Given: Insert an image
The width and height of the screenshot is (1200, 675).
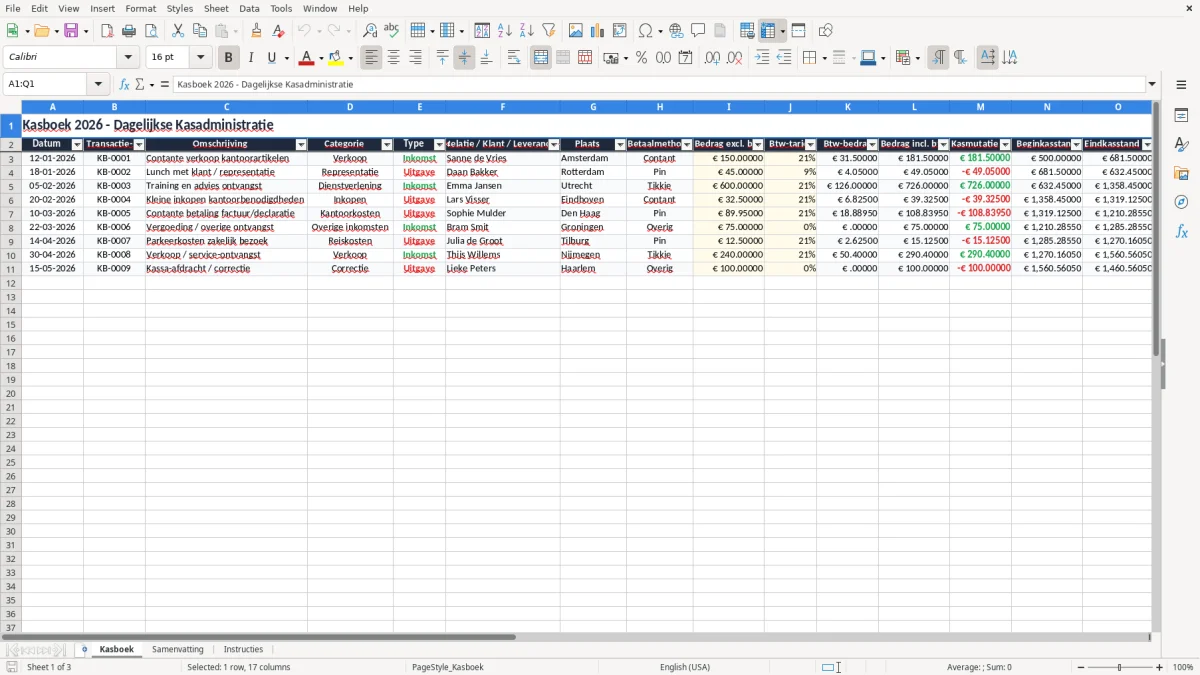Looking at the screenshot, I should (576, 31).
